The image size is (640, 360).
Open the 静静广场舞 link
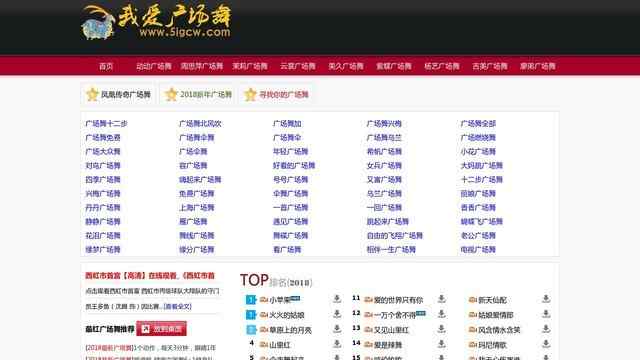point(103,222)
